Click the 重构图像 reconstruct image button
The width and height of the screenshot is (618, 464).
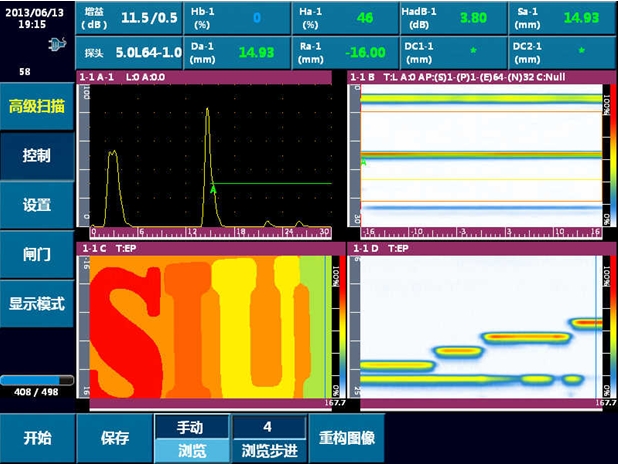point(346,438)
